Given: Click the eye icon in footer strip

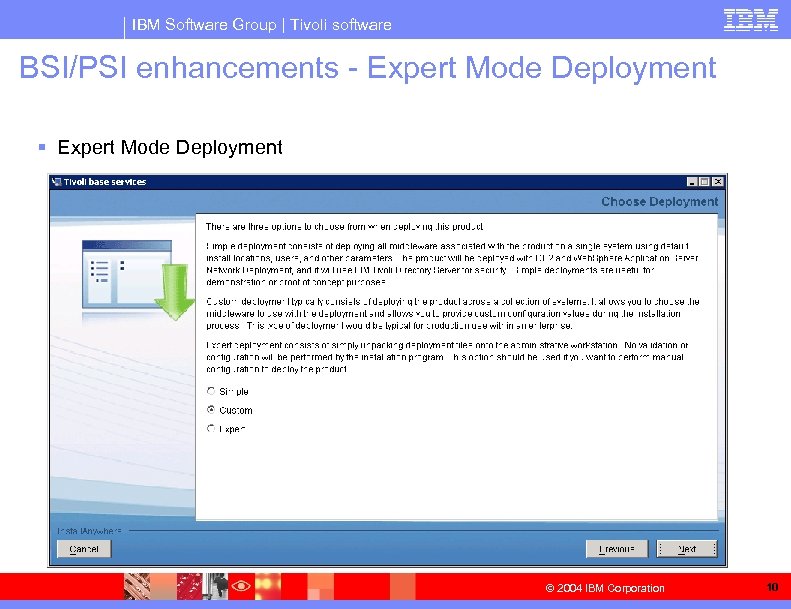Looking at the screenshot, I should [x=241, y=586].
